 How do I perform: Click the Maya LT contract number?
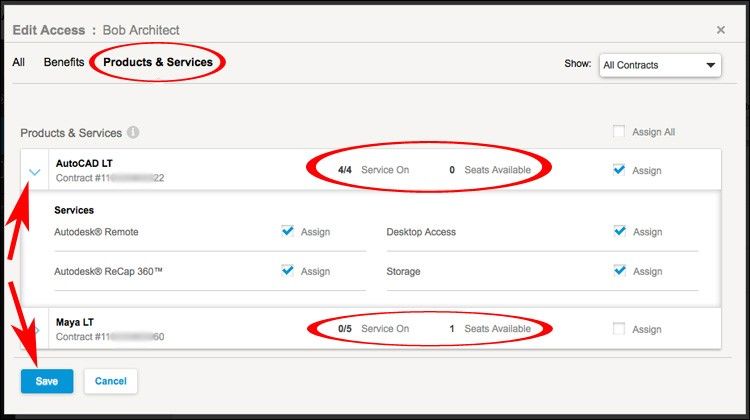pos(110,337)
